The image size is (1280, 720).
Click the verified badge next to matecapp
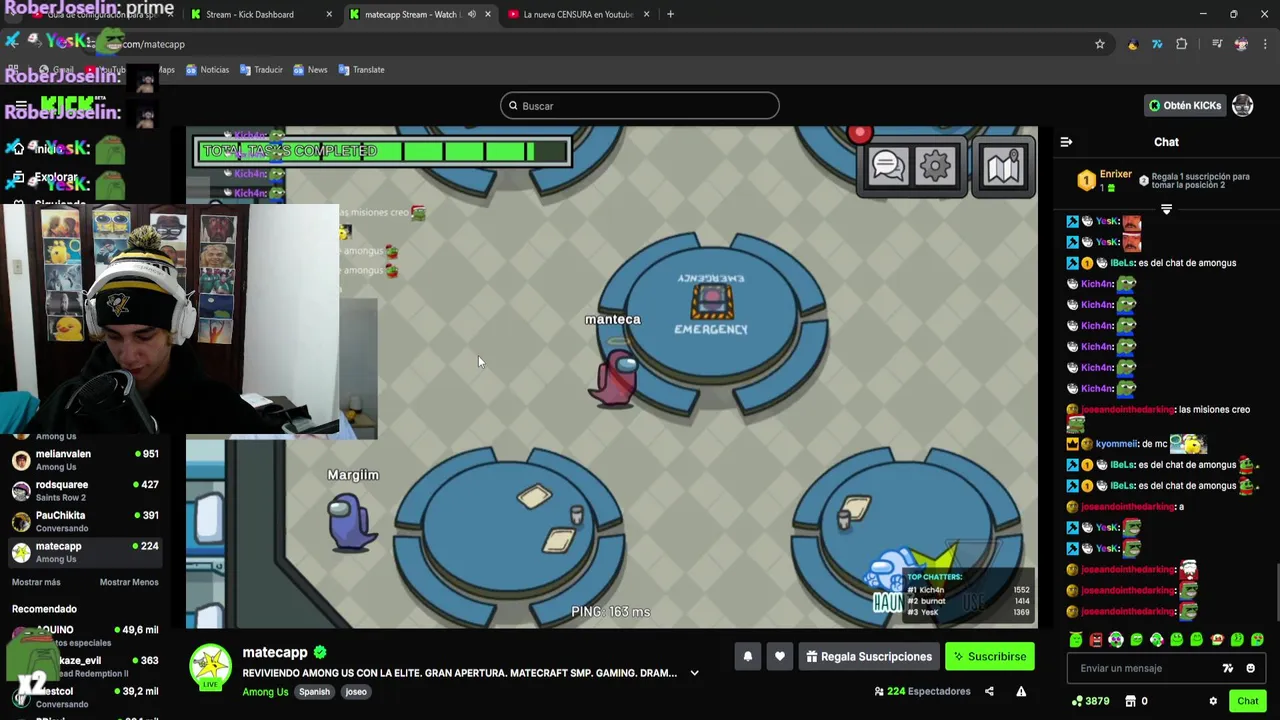click(x=320, y=652)
